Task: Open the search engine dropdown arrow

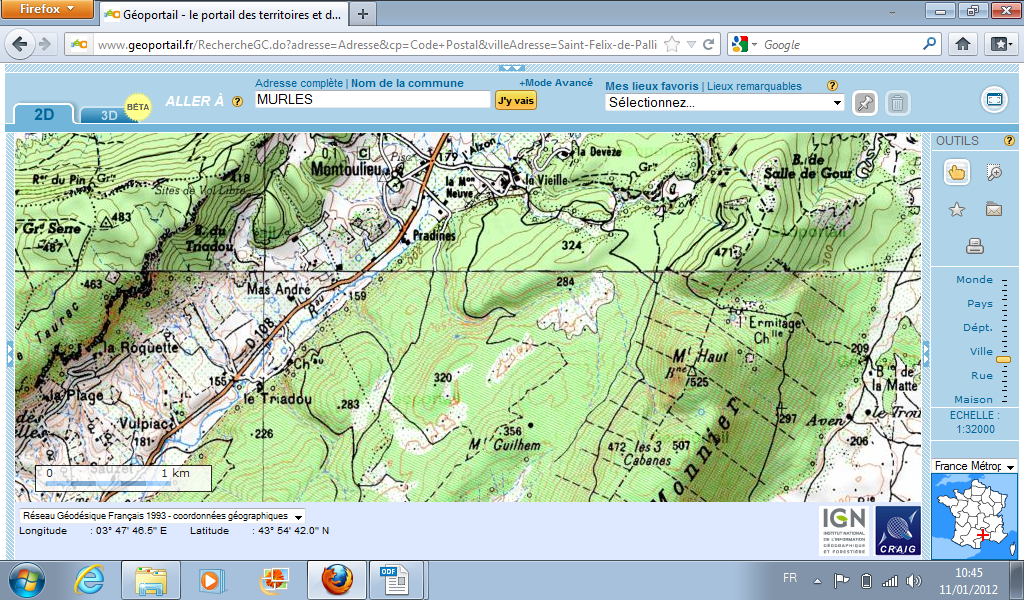Action: [x=754, y=44]
